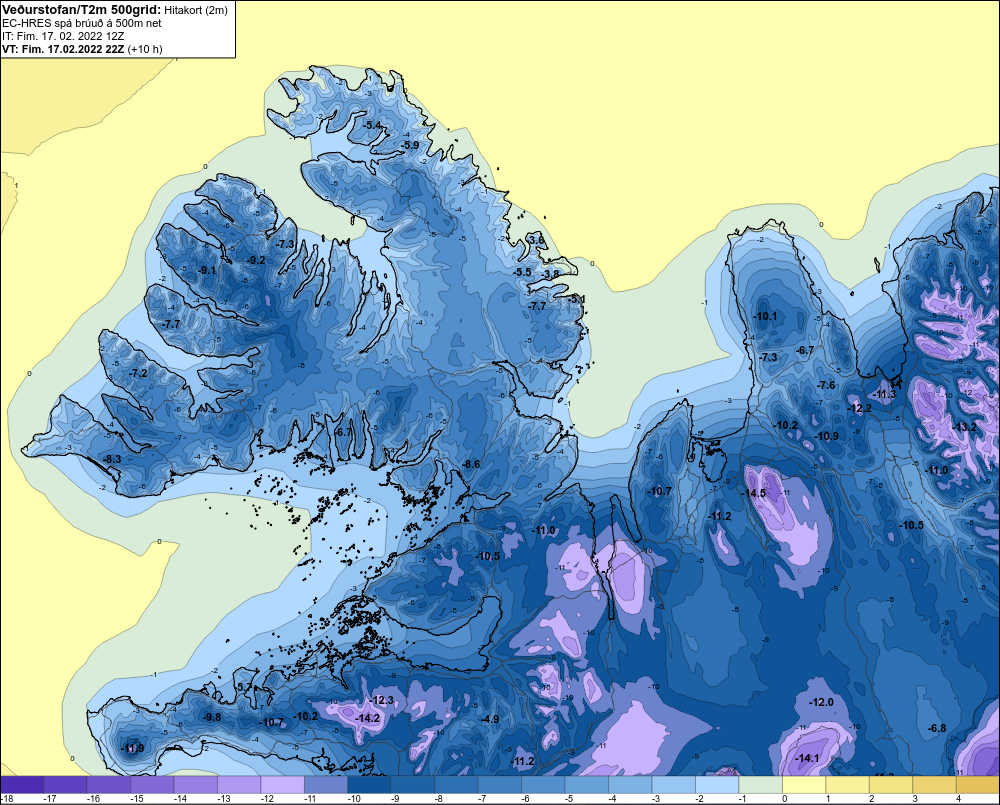Click the -9.8 temperature label

(212, 717)
